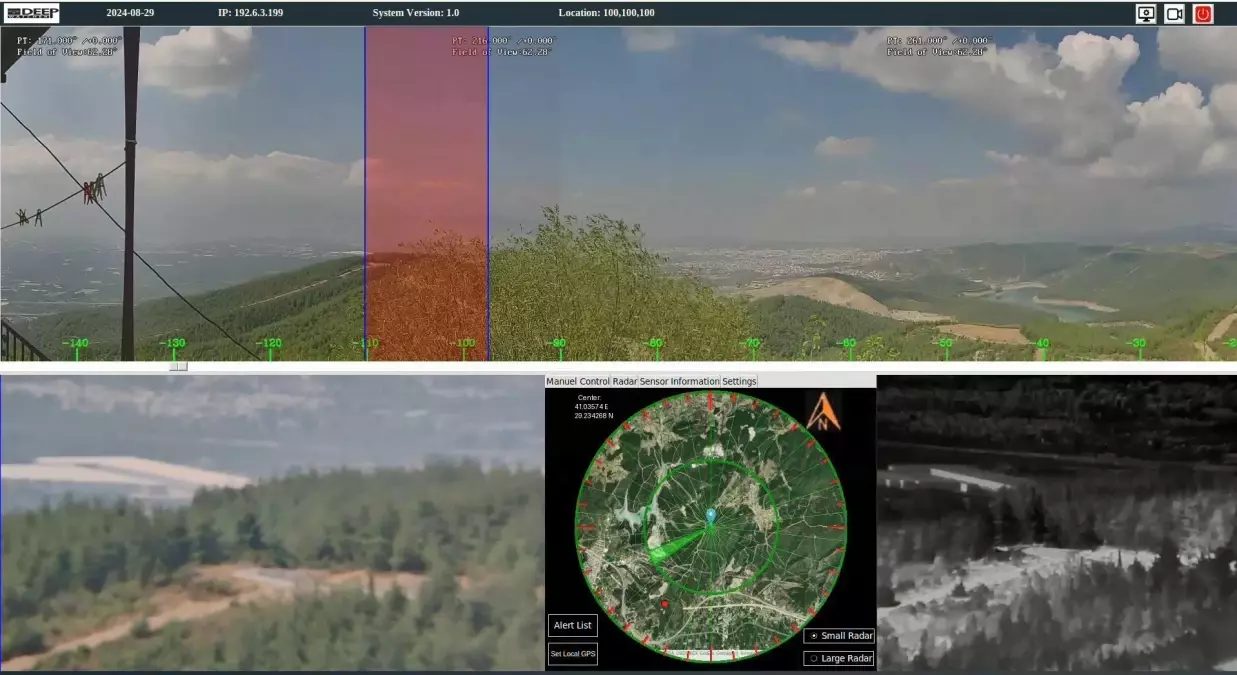Viewport: 1237px width, 675px height.
Task: Click the monitor display icon in header
Action: coord(1146,14)
